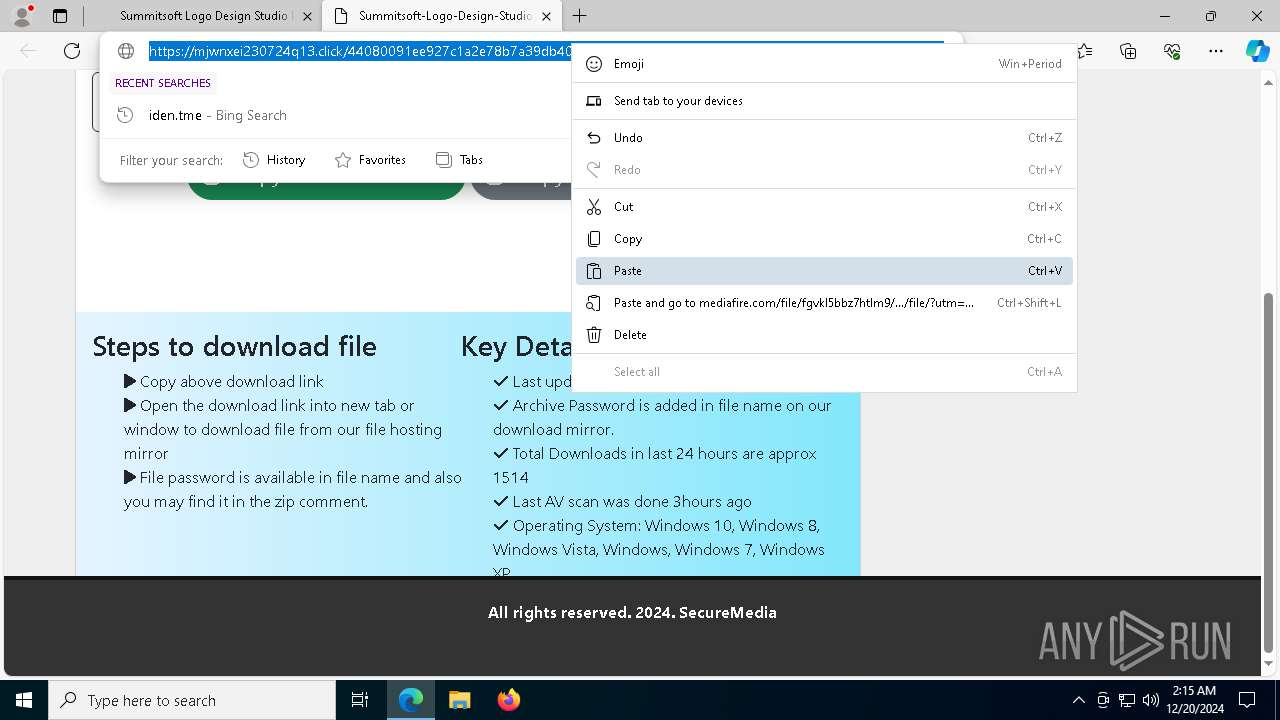Click the back arrow navigation icon
The image size is (1280, 720).
coord(28,51)
